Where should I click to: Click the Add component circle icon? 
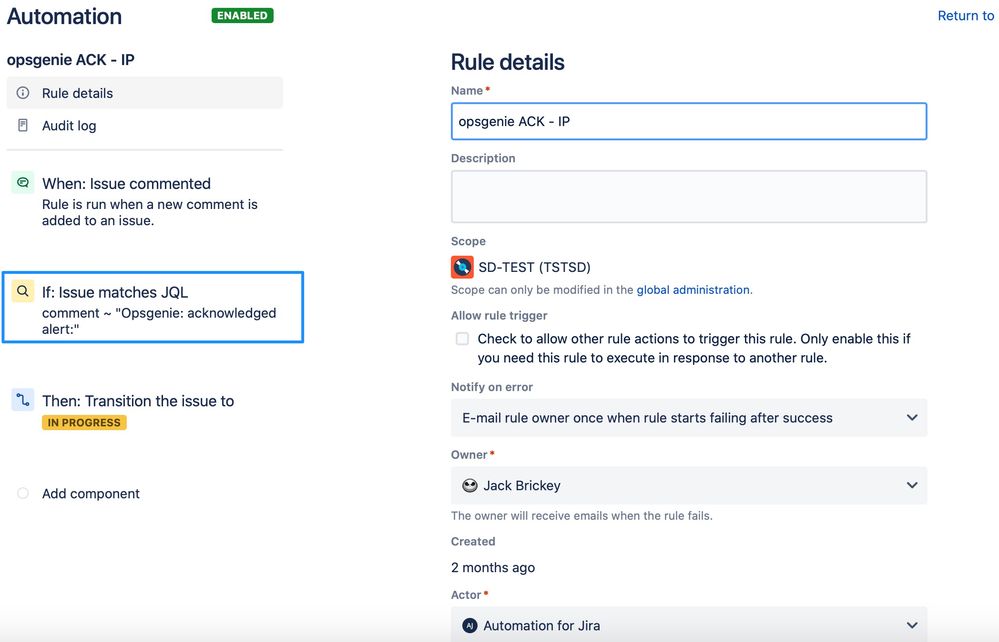(23, 493)
